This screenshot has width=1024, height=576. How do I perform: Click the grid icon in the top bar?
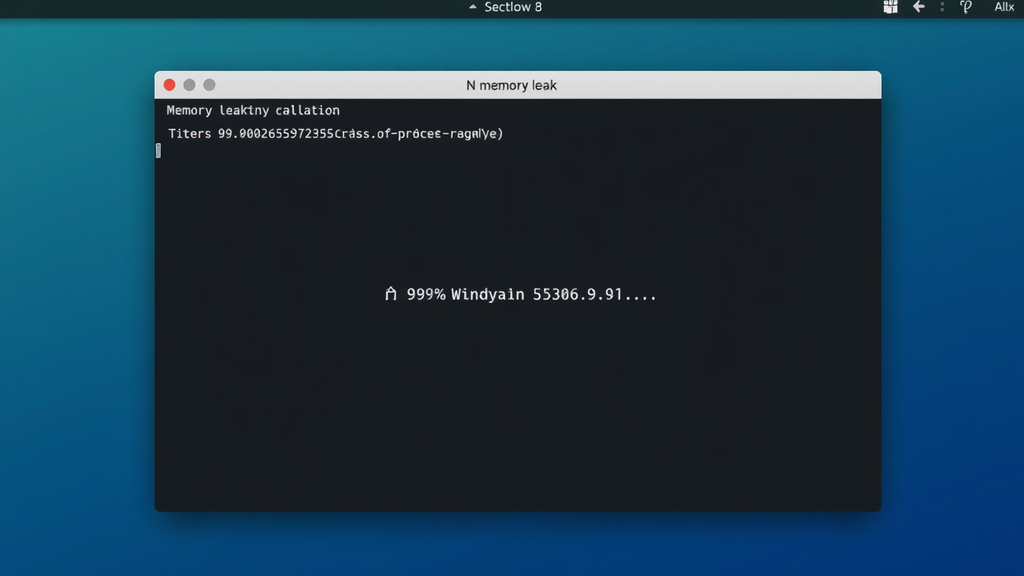890,7
